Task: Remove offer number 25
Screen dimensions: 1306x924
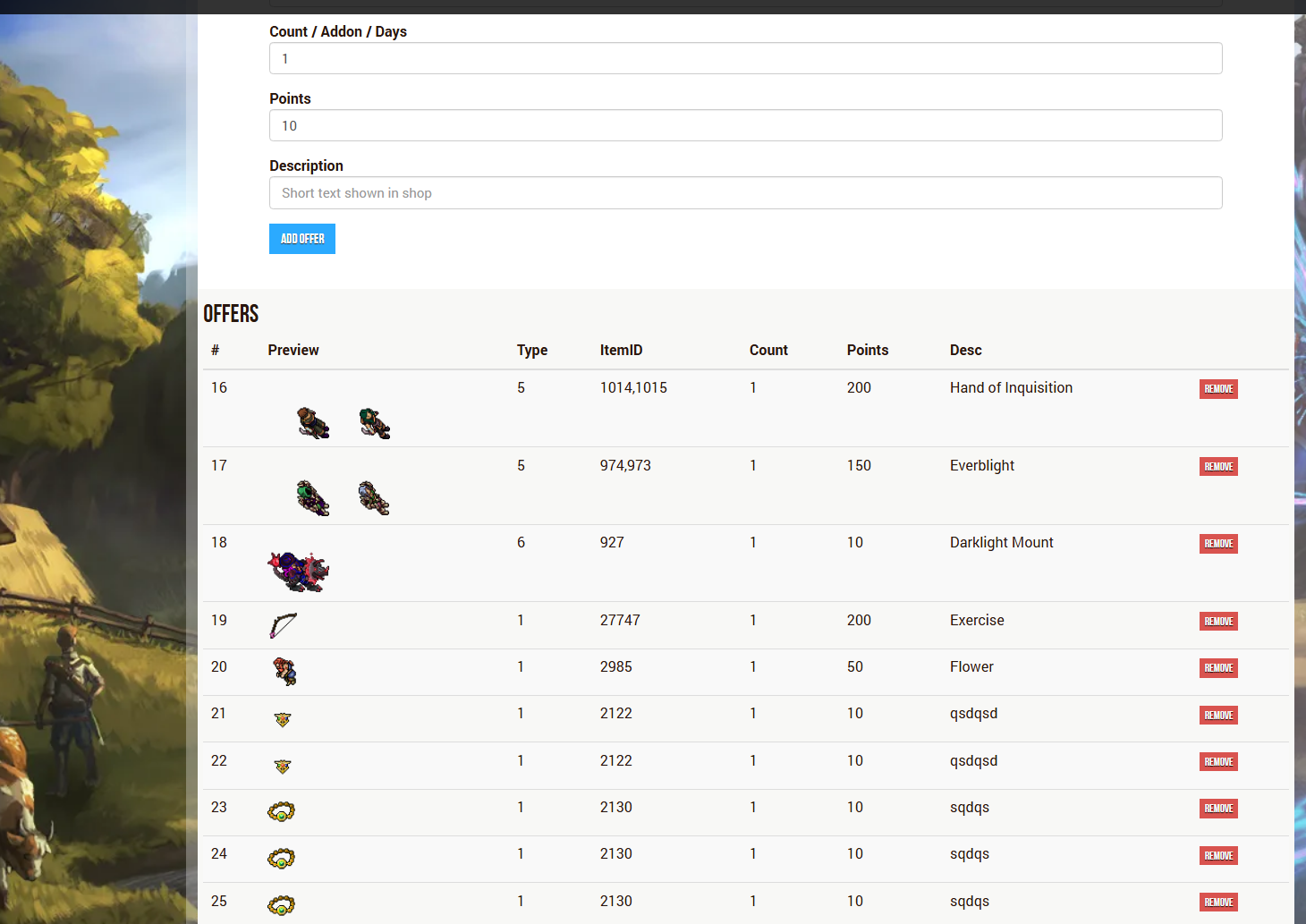Action: pyautogui.click(x=1218, y=903)
